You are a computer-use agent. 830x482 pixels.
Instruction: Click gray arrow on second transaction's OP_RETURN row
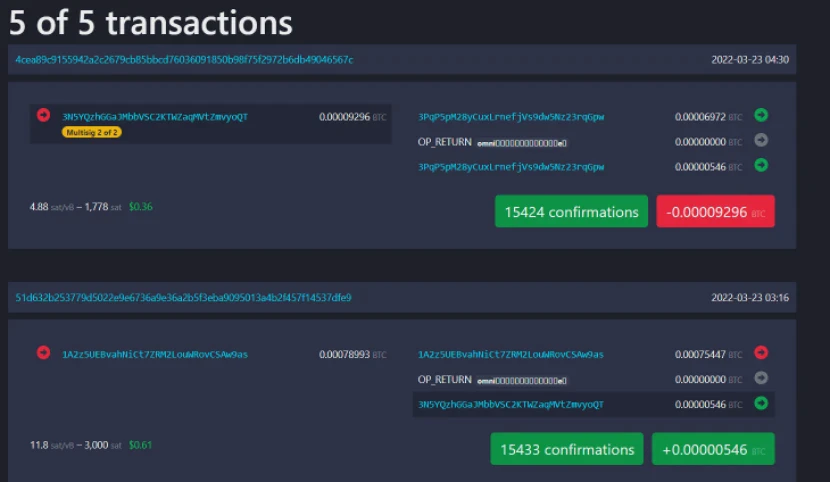click(x=761, y=379)
